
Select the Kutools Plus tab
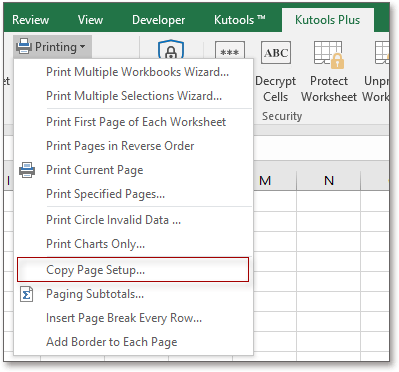(327, 20)
